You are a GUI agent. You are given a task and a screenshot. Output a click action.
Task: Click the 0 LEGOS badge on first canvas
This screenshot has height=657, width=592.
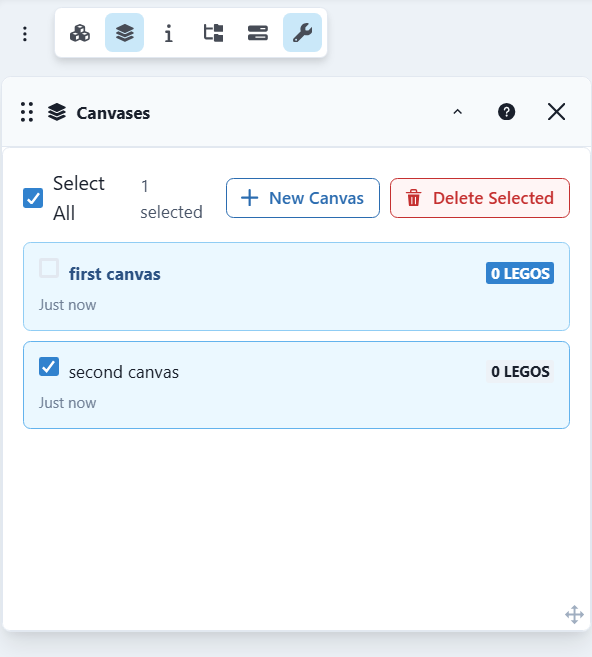[x=520, y=273]
